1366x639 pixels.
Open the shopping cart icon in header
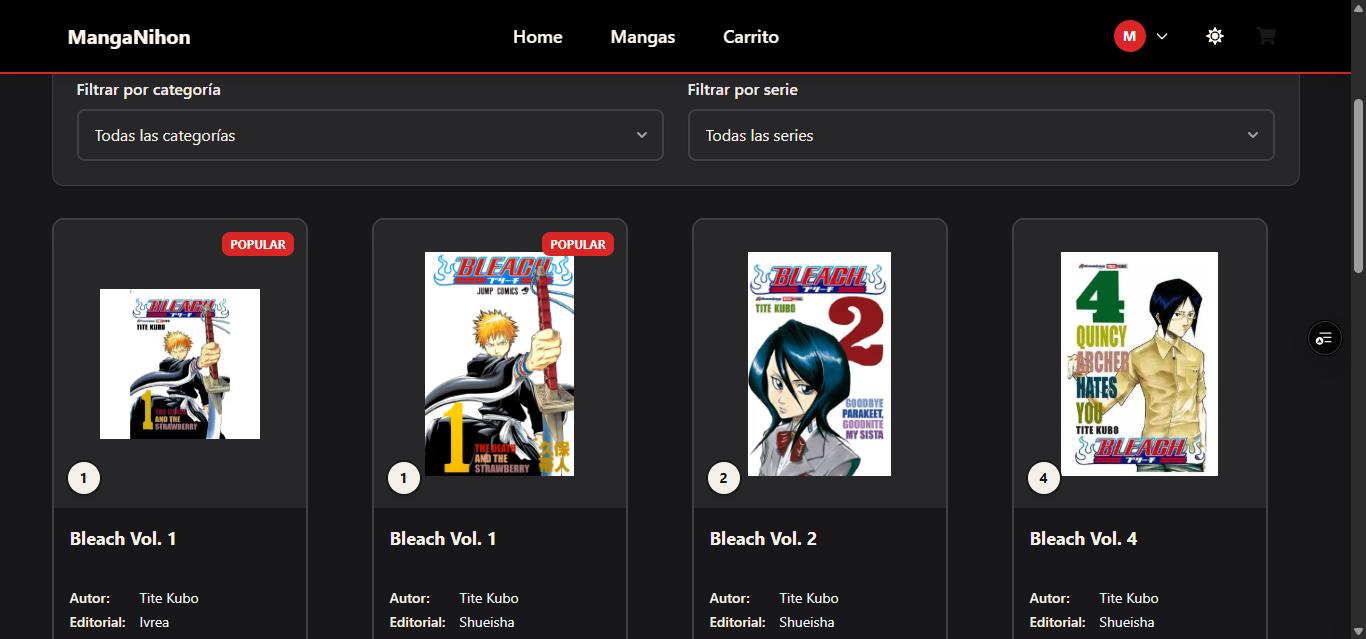(x=1266, y=36)
